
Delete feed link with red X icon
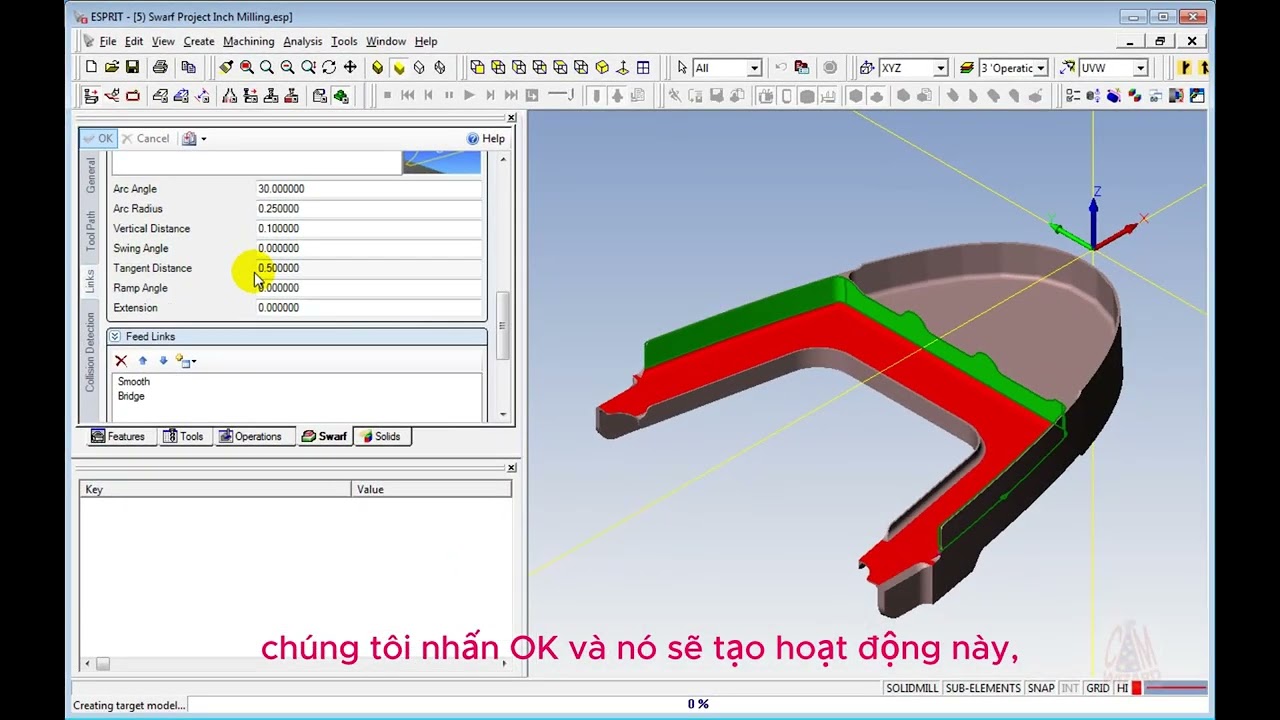[121, 360]
